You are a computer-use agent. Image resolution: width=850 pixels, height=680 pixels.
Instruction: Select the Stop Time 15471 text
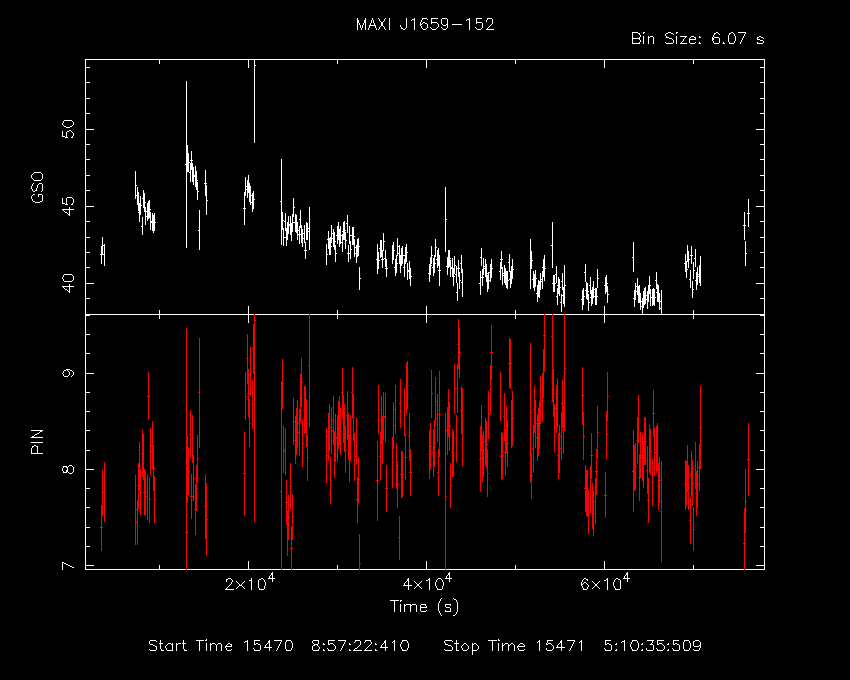[x=514, y=646]
